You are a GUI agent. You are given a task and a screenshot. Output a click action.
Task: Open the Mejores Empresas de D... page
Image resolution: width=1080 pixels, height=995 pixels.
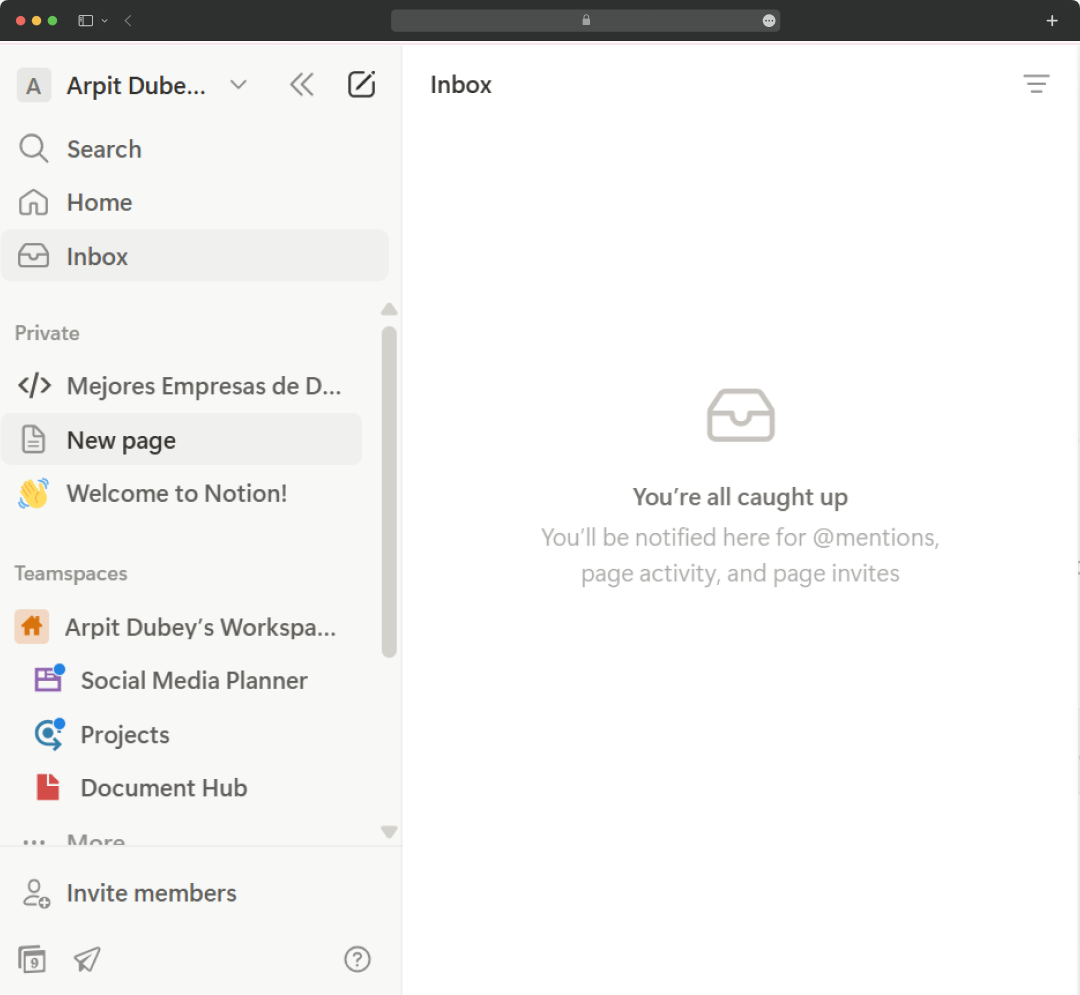pyautogui.click(x=205, y=385)
